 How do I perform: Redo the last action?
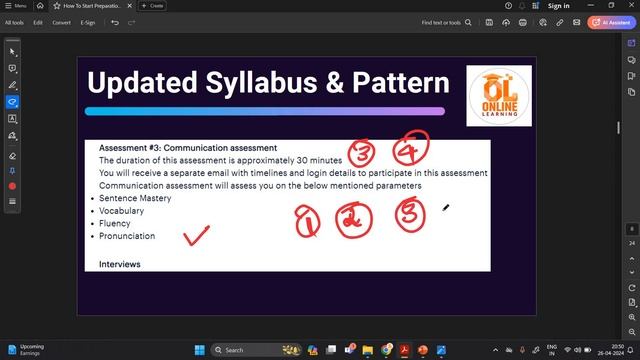131,22
